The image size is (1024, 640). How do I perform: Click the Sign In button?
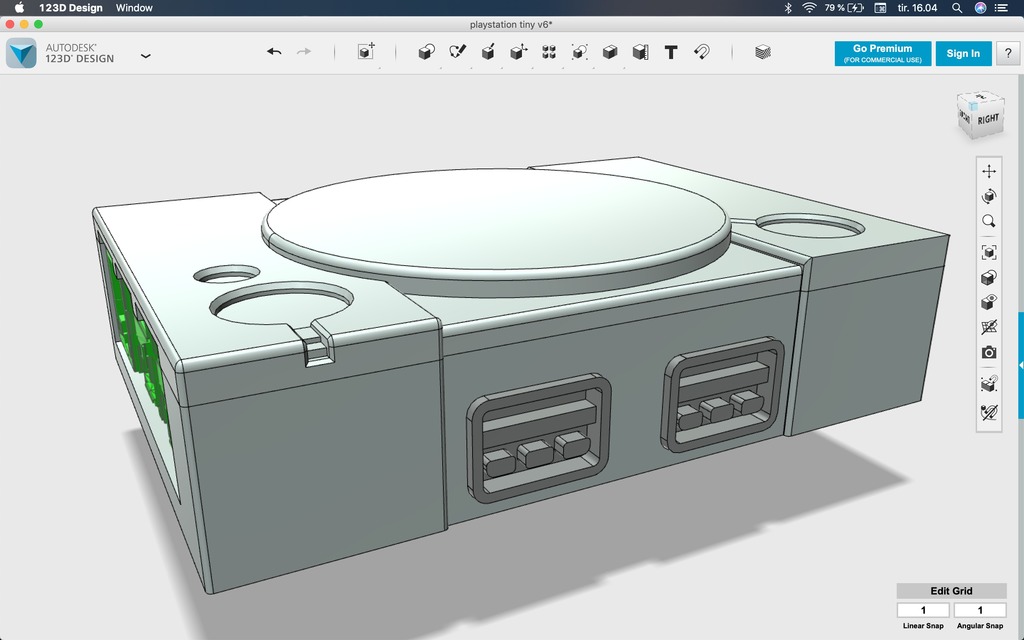(963, 53)
